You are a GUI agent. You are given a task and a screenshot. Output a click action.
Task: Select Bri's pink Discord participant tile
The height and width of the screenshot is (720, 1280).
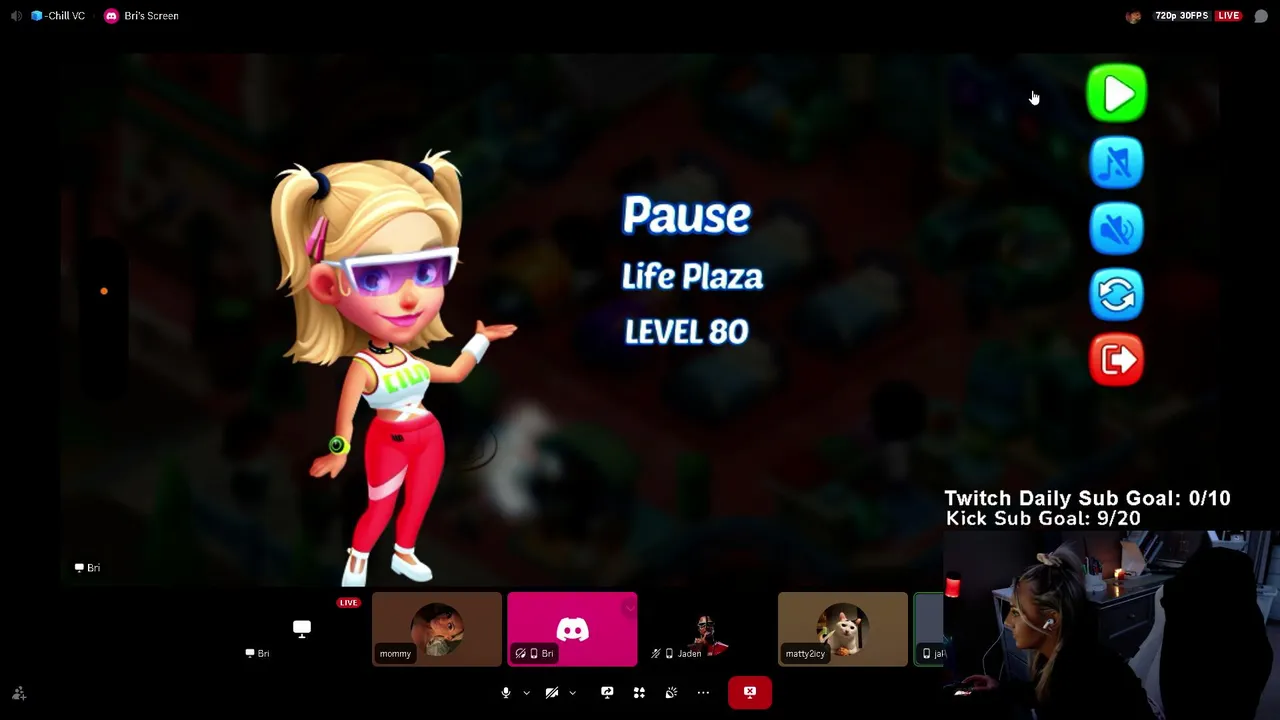572,629
